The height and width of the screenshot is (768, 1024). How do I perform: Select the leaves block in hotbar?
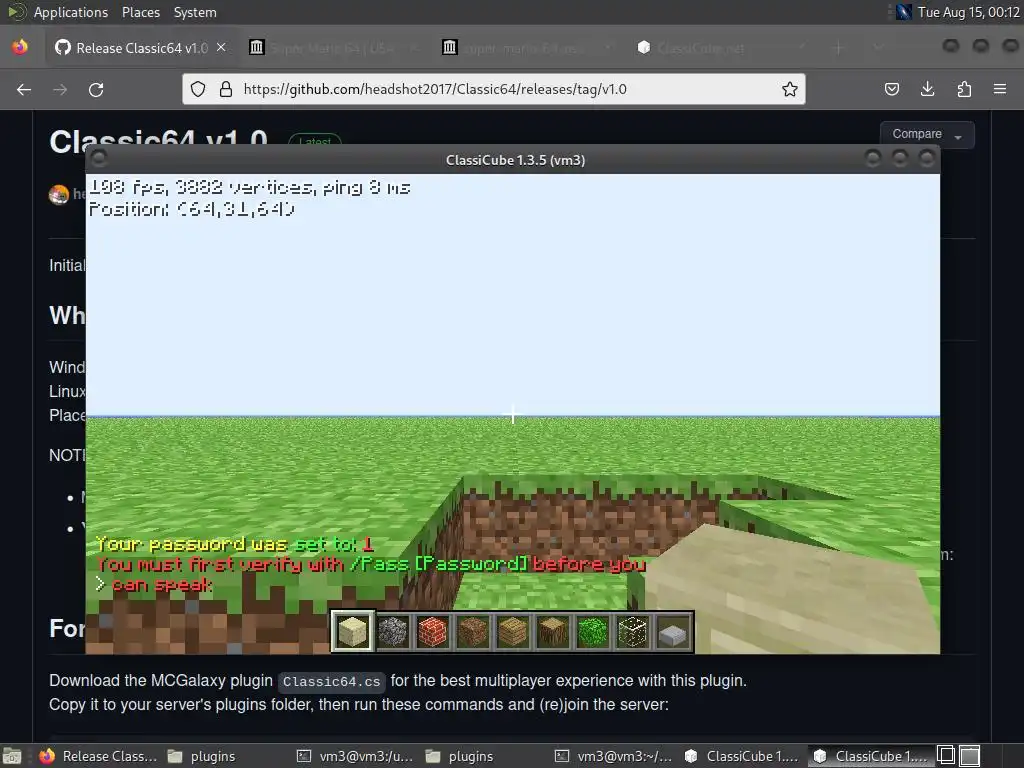(x=593, y=632)
